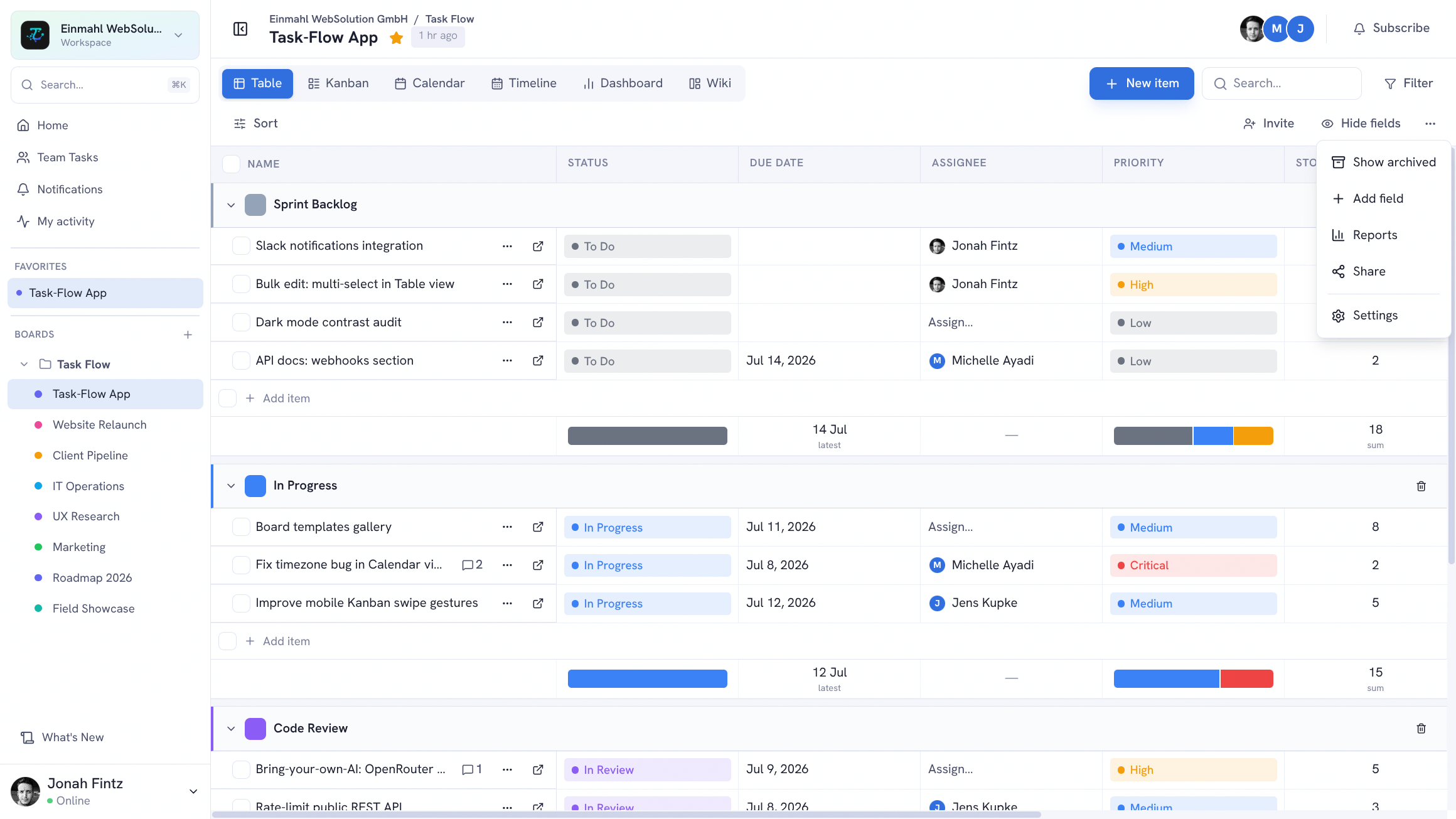
Task: Select the Bulk edit multi-select row checkbox
Action: (x=241, y=284)
